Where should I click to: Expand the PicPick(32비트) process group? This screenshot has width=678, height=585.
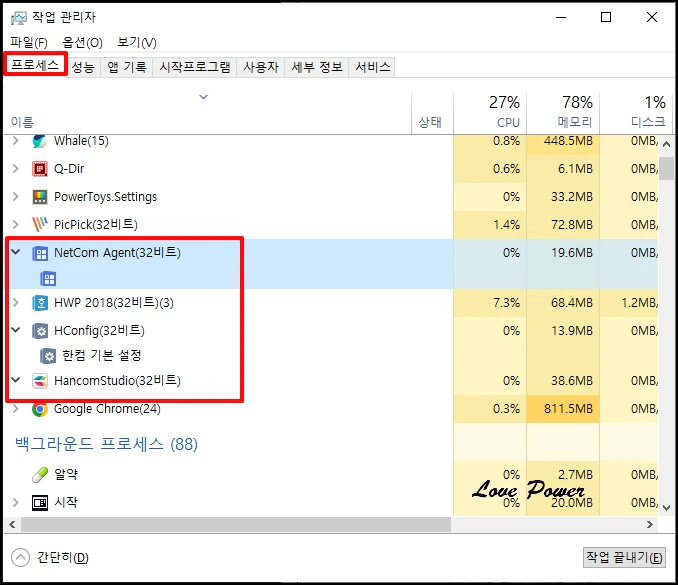point(16,224)
